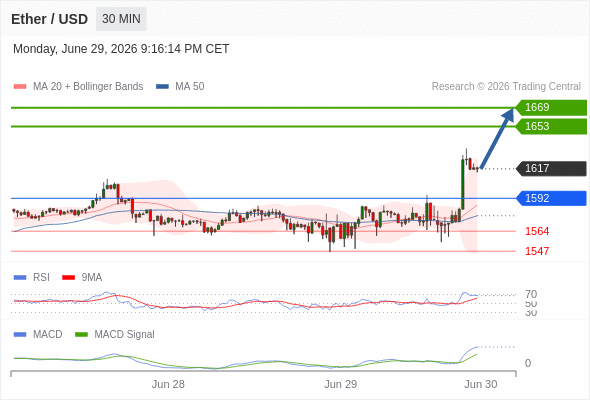Image resolution: width=590 pixels, height=400 pixels.
Task: Toggle the MA 50 legend label
Action: pos(190,87)
